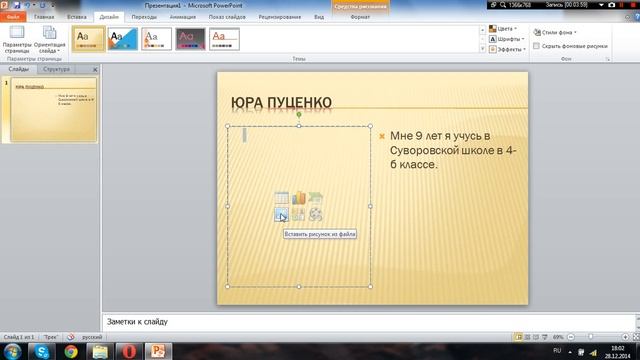The image size is (640, 360).
Task: Apply the first golden theme
Action: [89, 39]
